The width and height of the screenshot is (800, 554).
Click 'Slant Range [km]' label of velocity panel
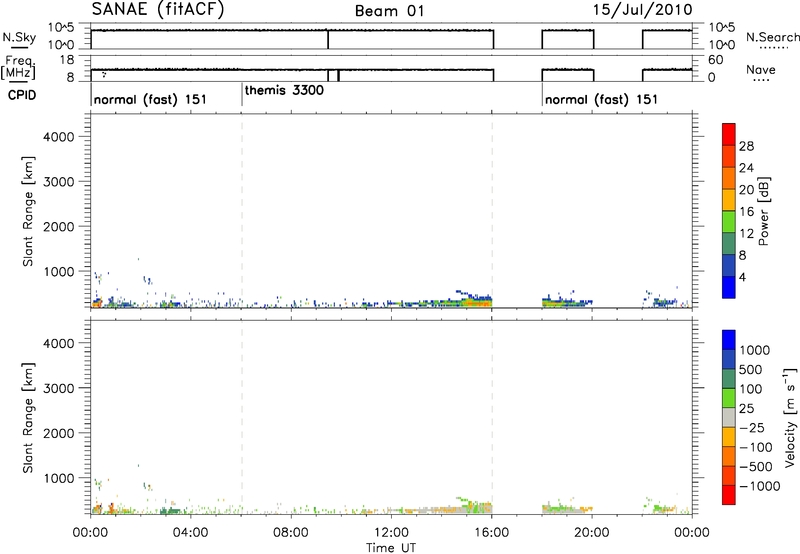[28, 418]
